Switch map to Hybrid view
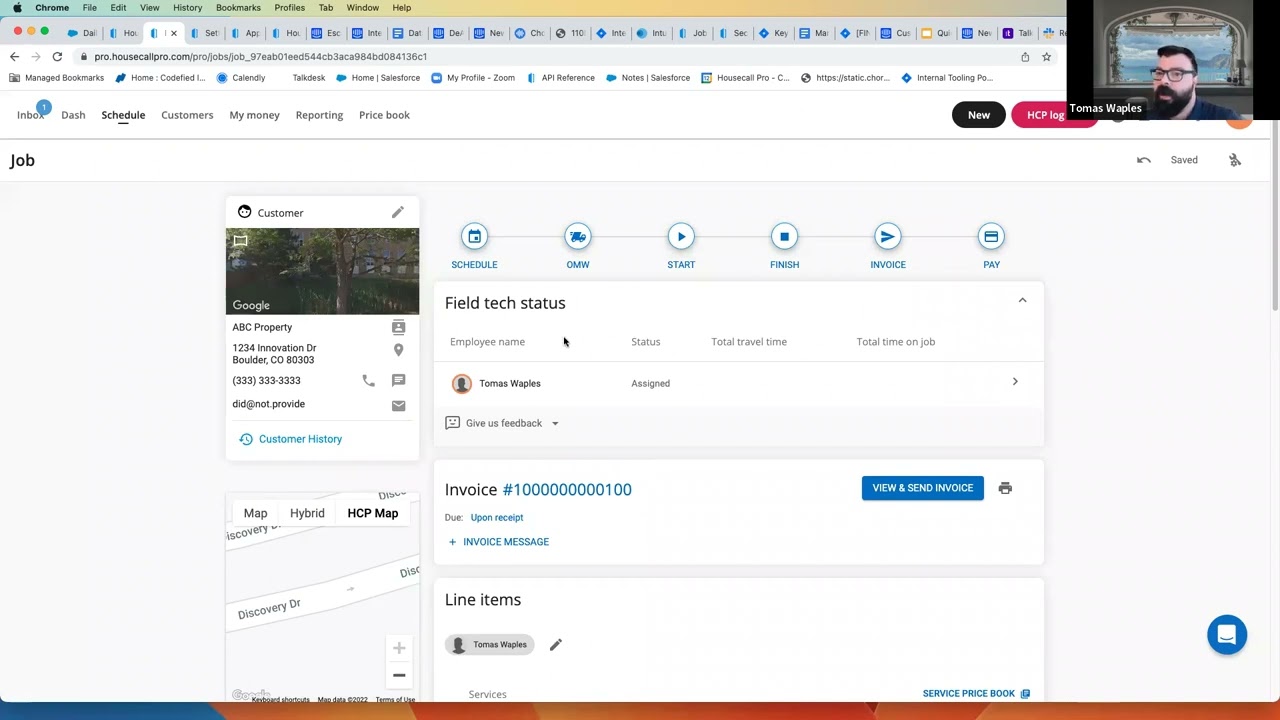1280x720 pixels. point(307,513)
